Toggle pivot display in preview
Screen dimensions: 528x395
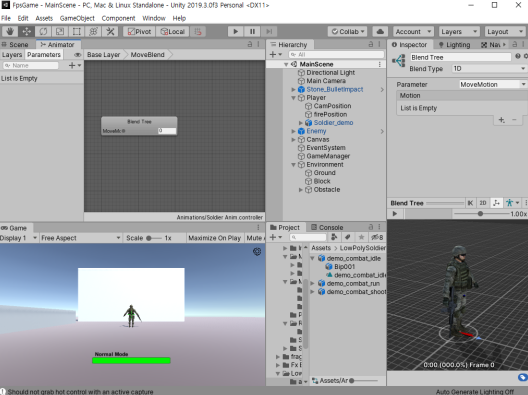tap(496, 203)
